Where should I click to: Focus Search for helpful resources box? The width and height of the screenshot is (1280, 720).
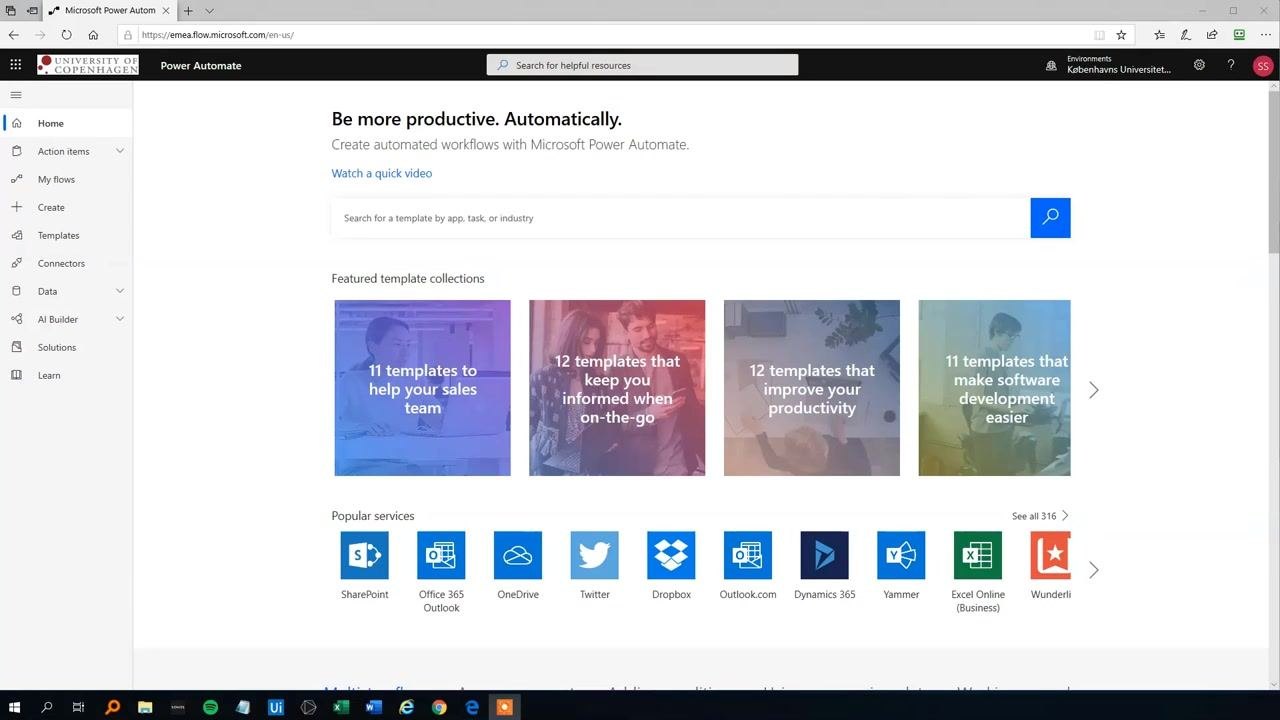(643, 65)
